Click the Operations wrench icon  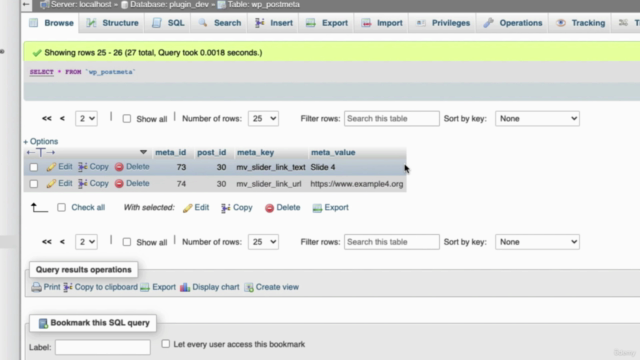[489, 23]
